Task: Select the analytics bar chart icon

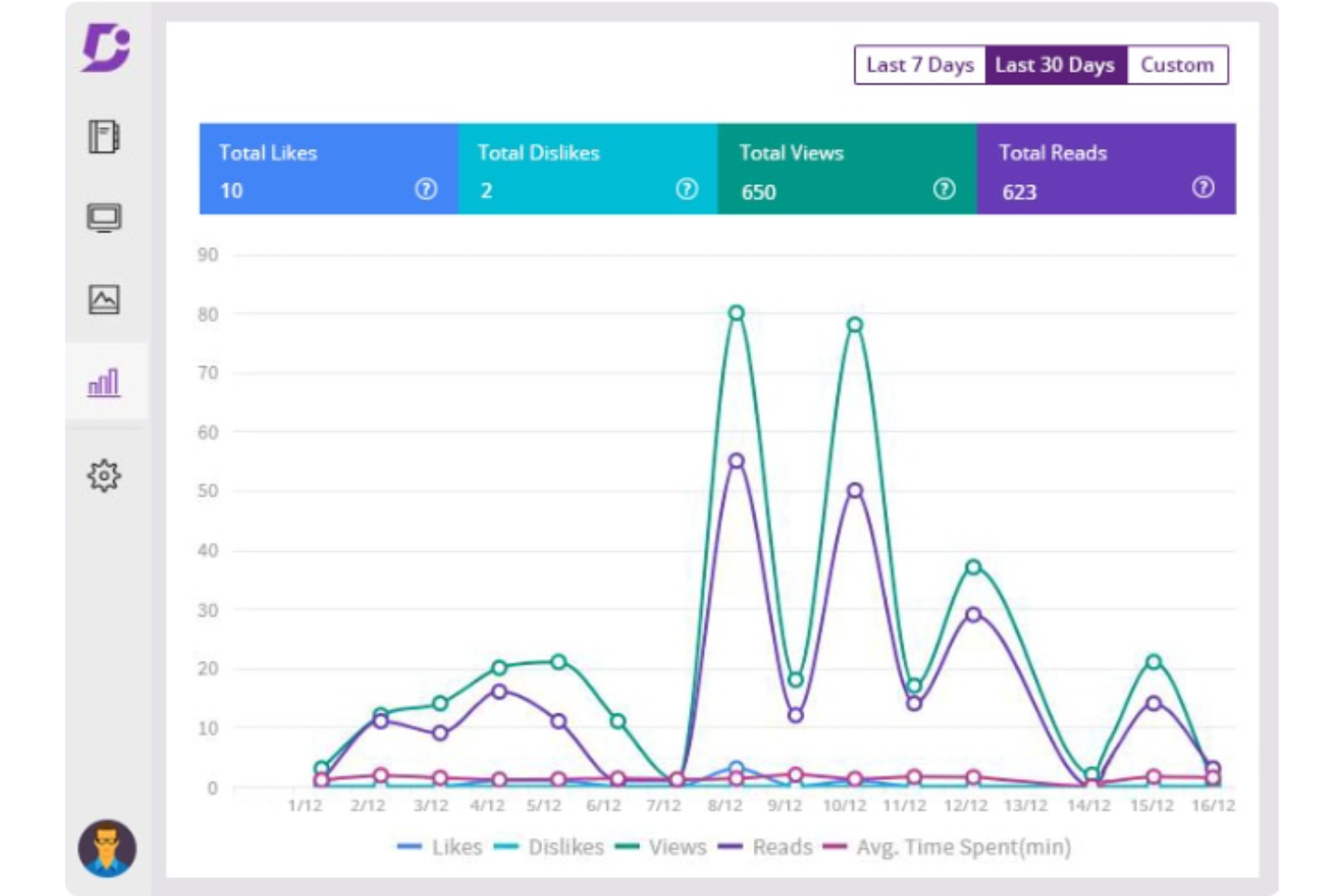Action: tap(104, 383)
